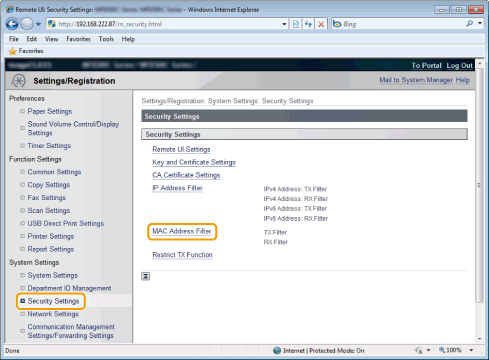Screen dimensions: 489x360
Task: Click the scrollbar up arrow
Action: pyautogui.click(x=480, y=63)
